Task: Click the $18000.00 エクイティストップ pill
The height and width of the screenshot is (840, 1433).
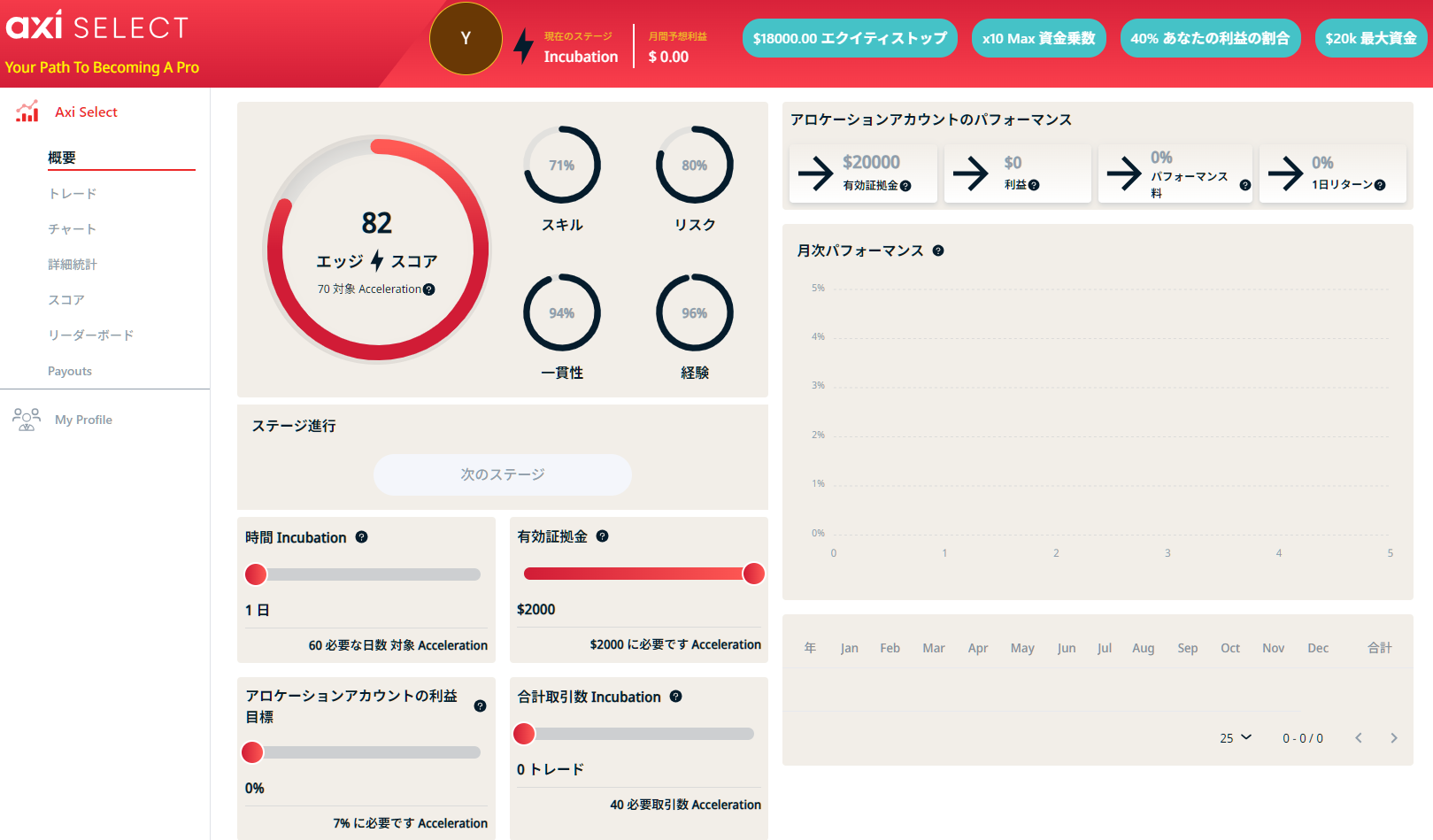Action: pos(850,38)
